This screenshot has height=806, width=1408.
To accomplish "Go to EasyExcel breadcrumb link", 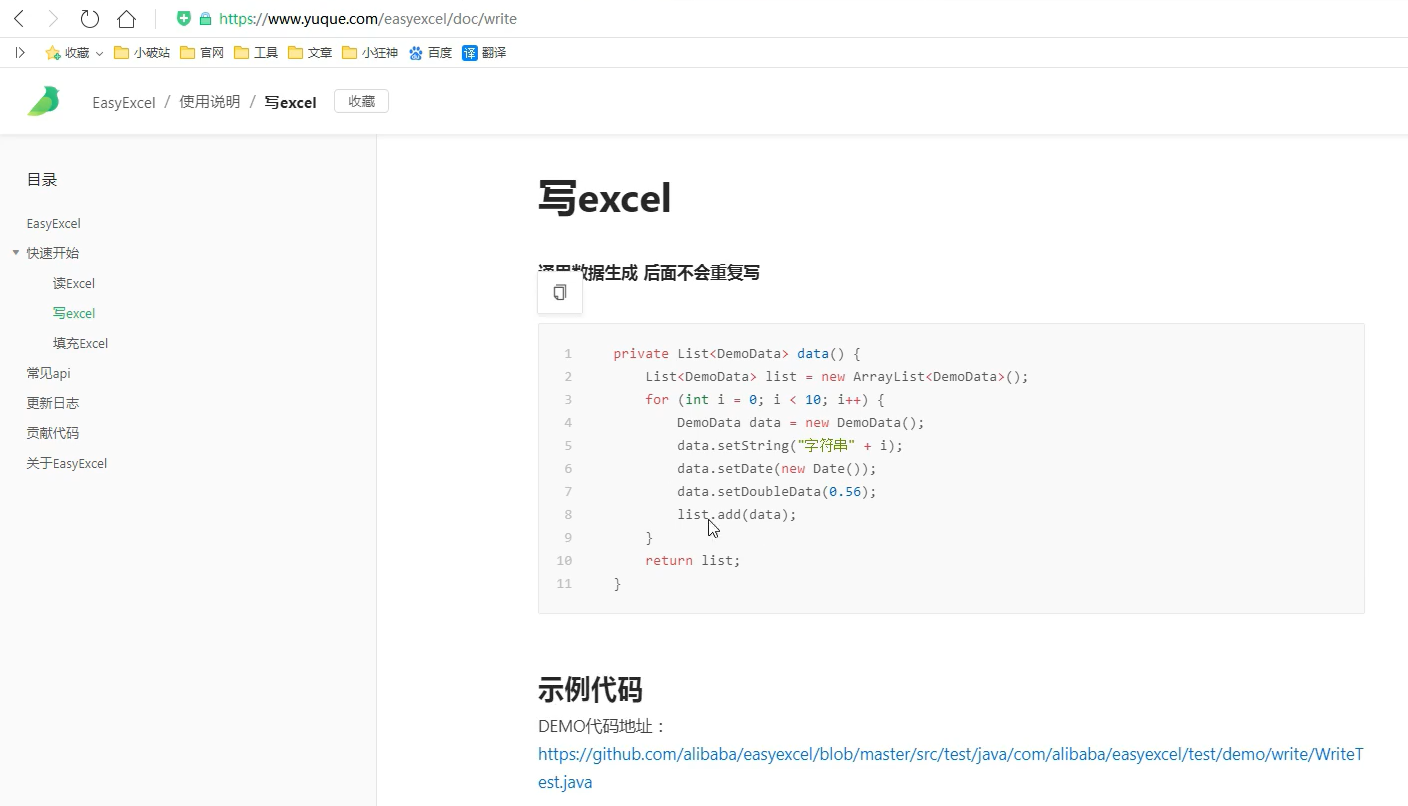I will coord(124,102).
